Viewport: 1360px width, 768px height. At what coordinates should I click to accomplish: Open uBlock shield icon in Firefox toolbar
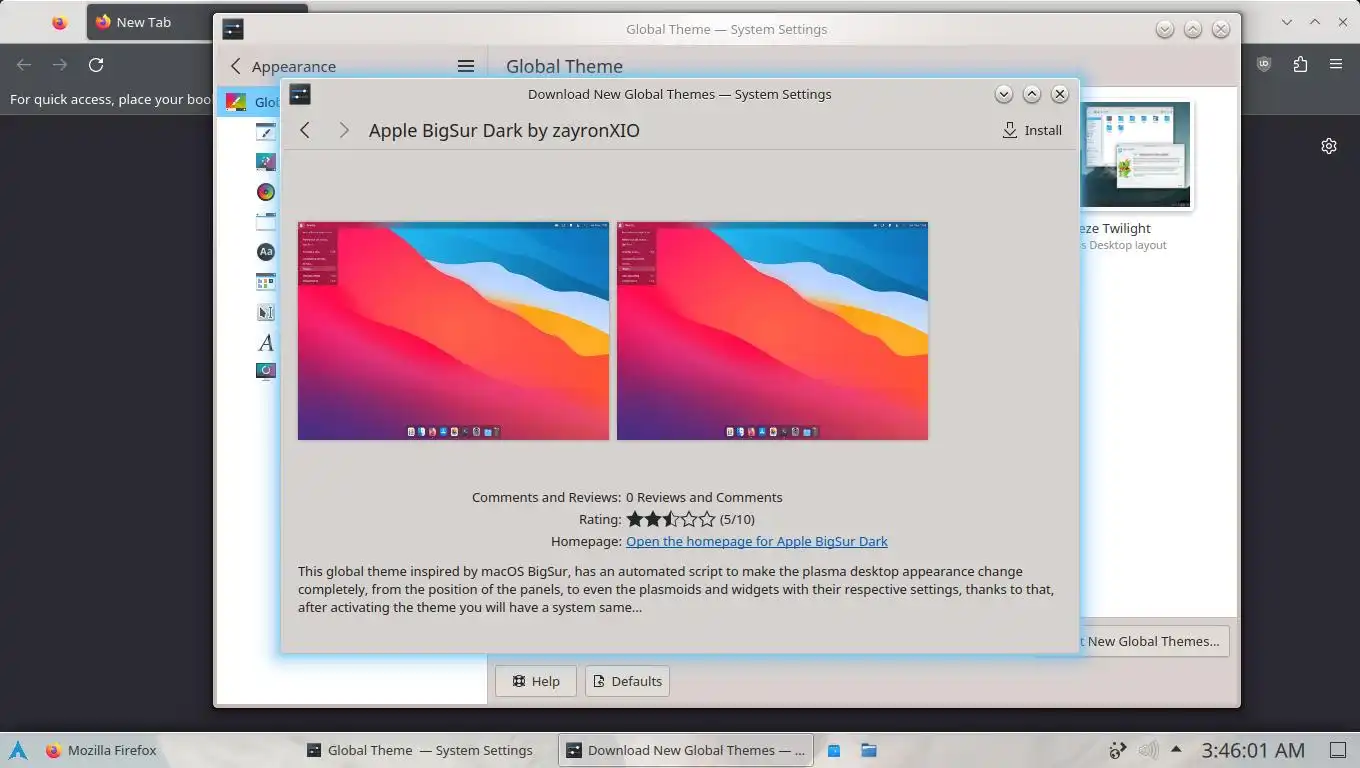point(1264,64)
